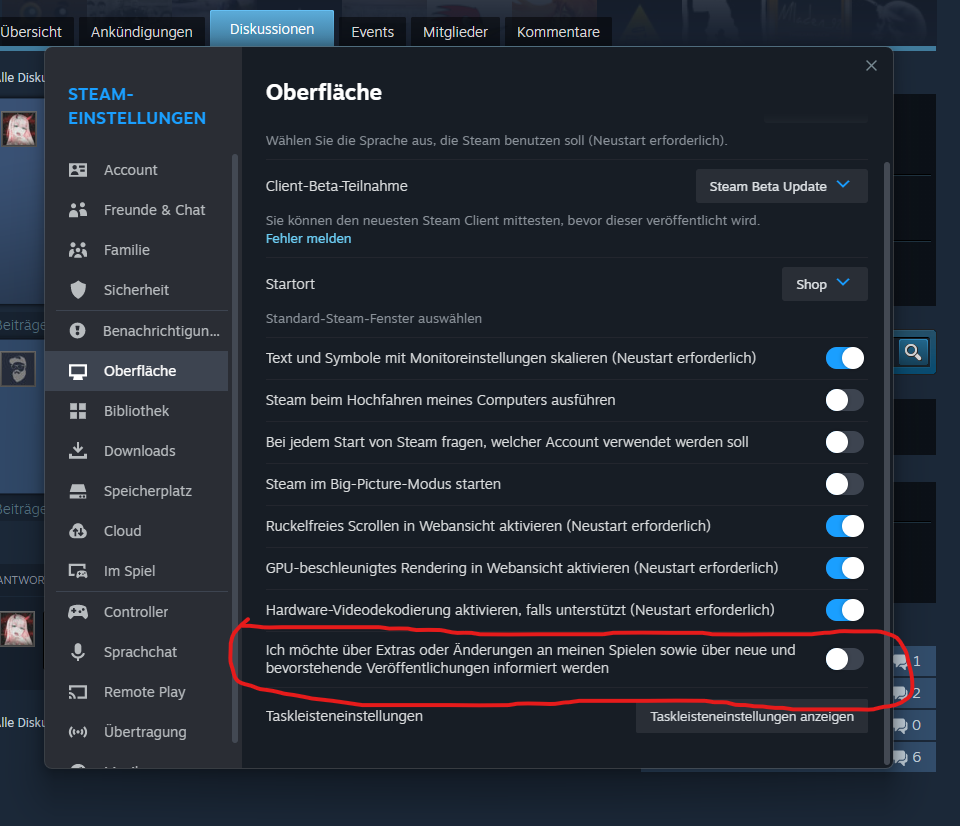Toggle asking which account at each start
Viewport: 960px width, 826px height.
[845, 442]
